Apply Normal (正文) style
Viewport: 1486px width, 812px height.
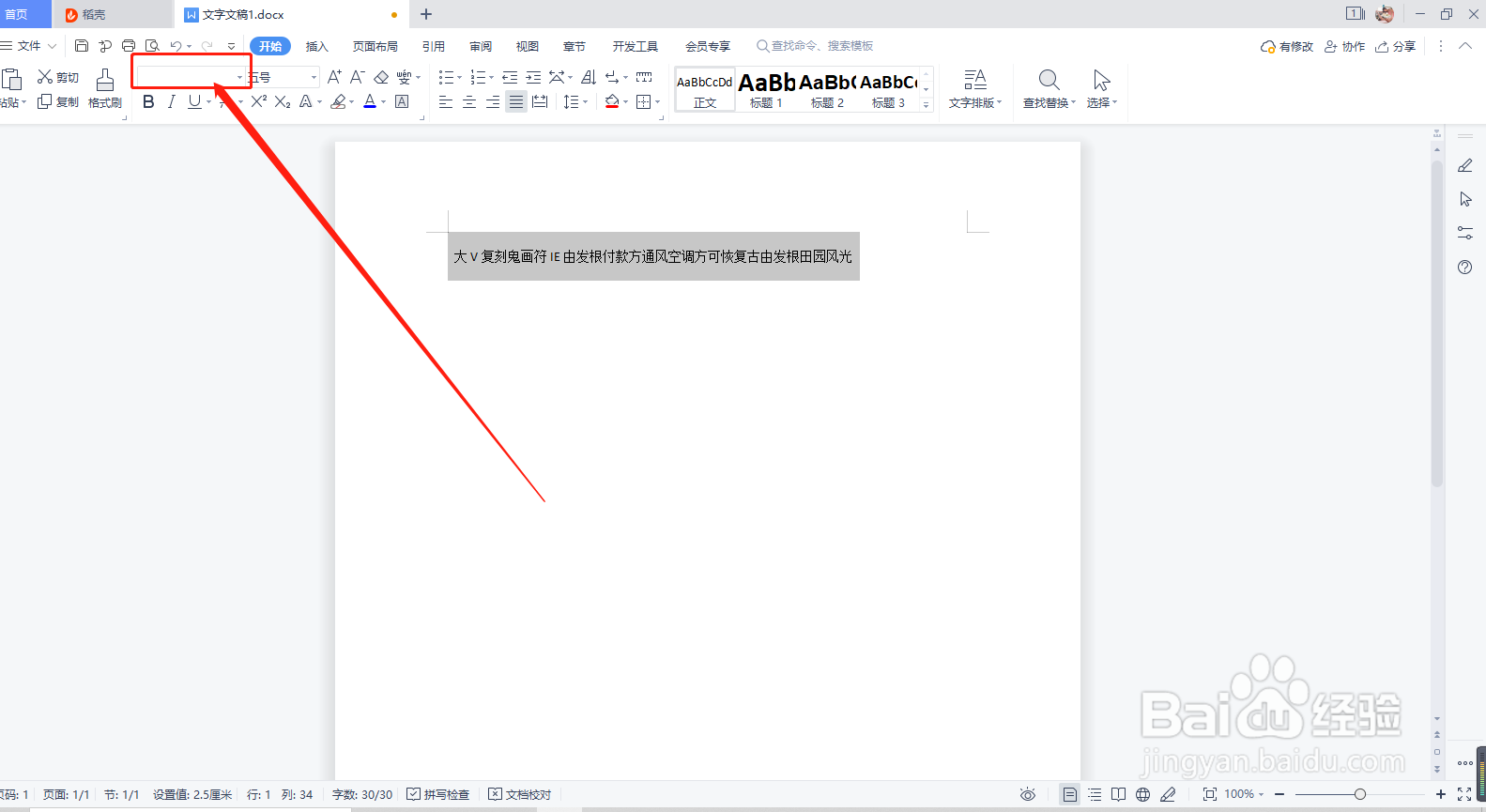[705, 89]
